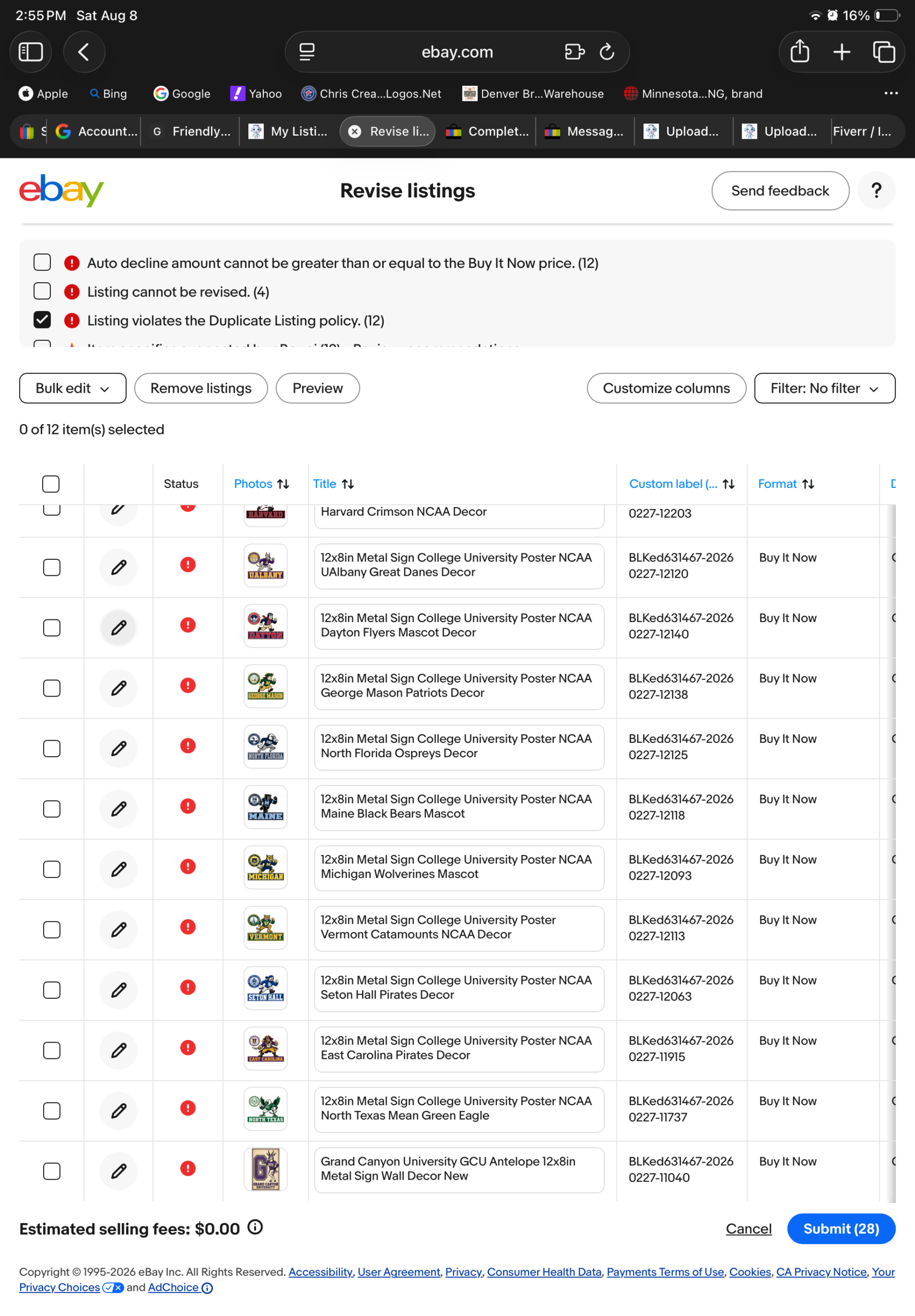Open the Denver Br...Warehouse bookmark
Screen dimensions: 915x1316
pos(533,94)
